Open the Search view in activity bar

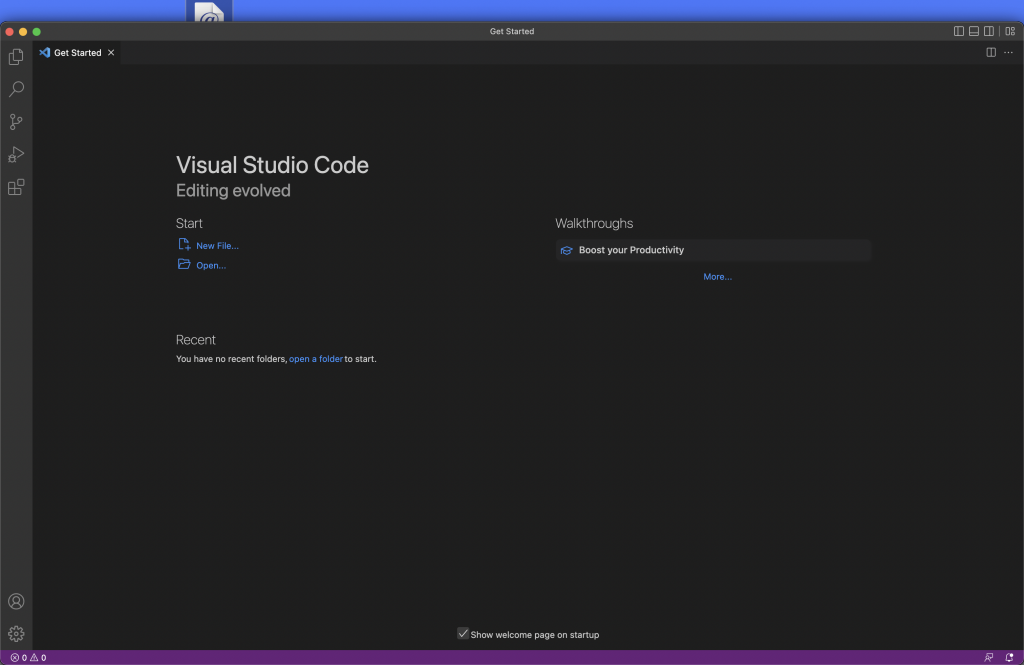[16, 89]
